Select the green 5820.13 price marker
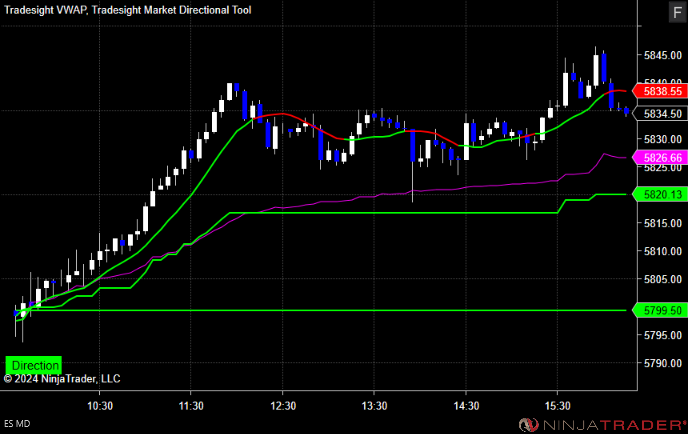Image resolution: width=688 pixels, height=434 pixels. click(660, 194)
